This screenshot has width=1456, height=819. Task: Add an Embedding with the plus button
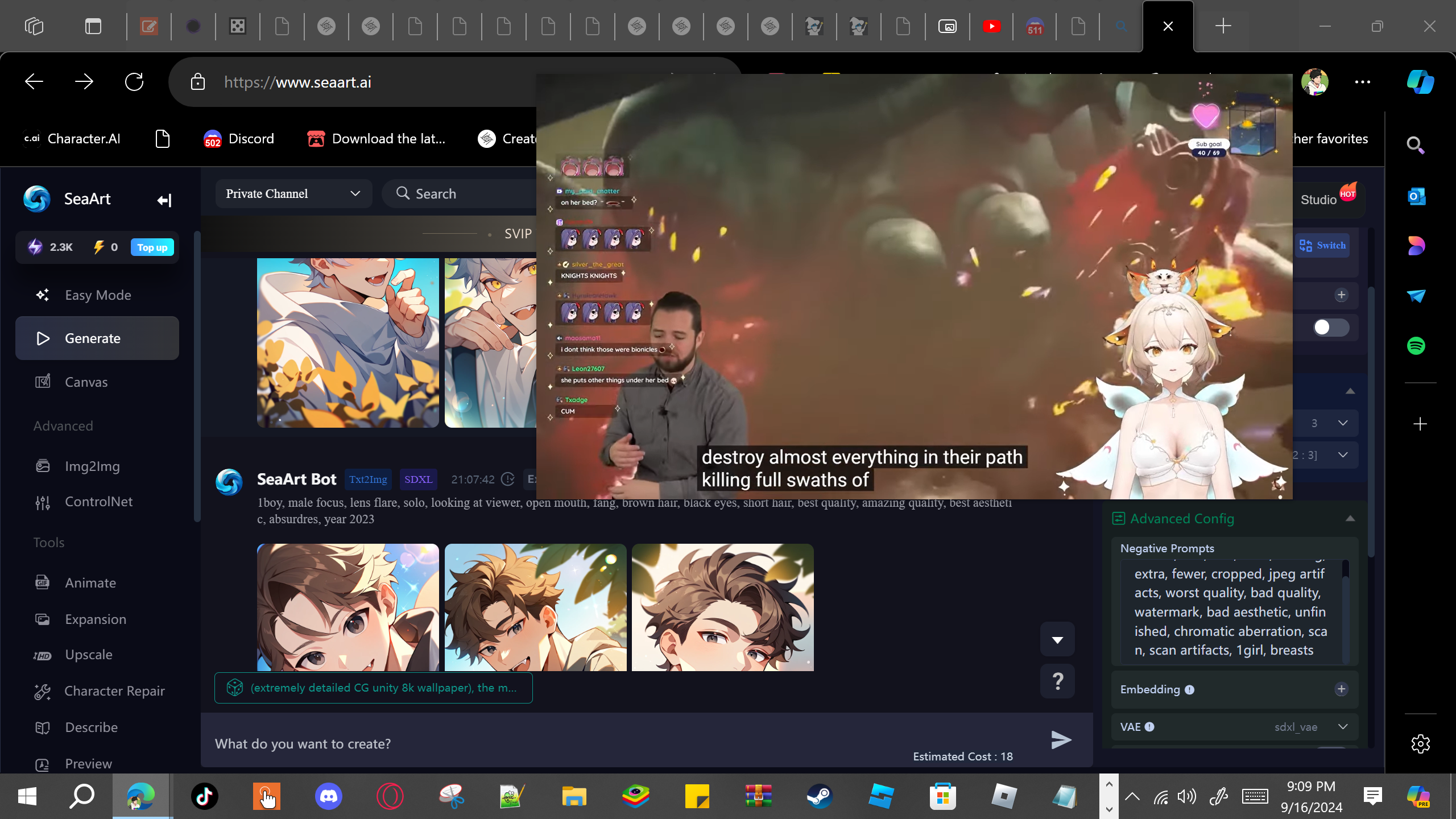coord(1342,689)
